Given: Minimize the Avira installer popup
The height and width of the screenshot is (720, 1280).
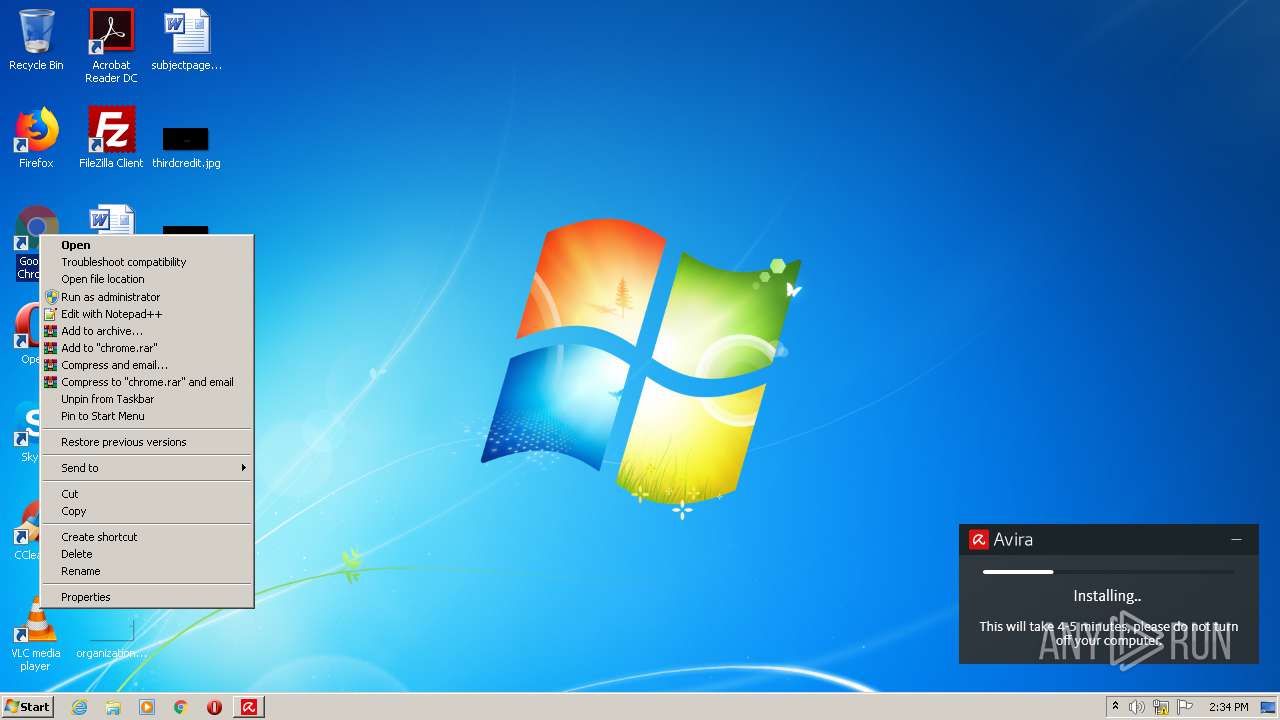Looking at the screenshot, I should point(1236,539).
